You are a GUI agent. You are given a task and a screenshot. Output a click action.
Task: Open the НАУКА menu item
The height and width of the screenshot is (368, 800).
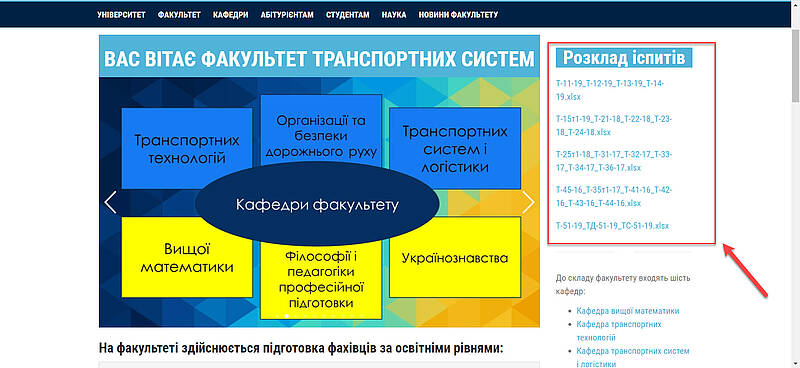(x=394, y=15)
